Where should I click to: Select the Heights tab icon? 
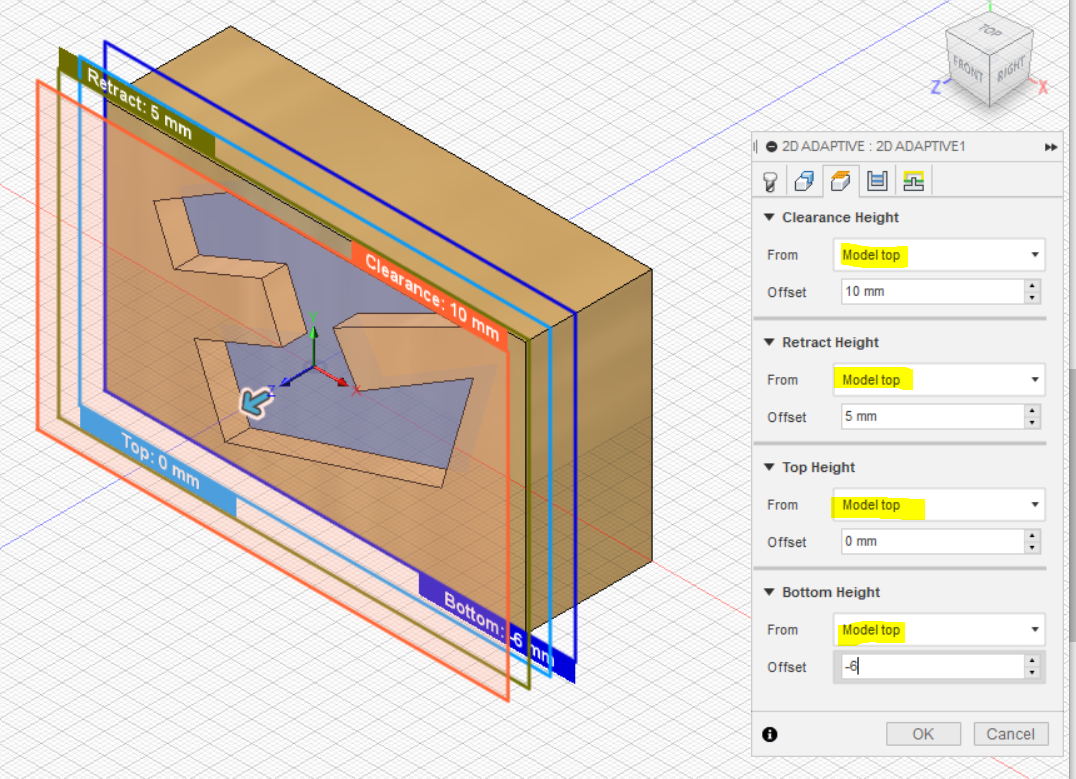[x=841, y=181]
